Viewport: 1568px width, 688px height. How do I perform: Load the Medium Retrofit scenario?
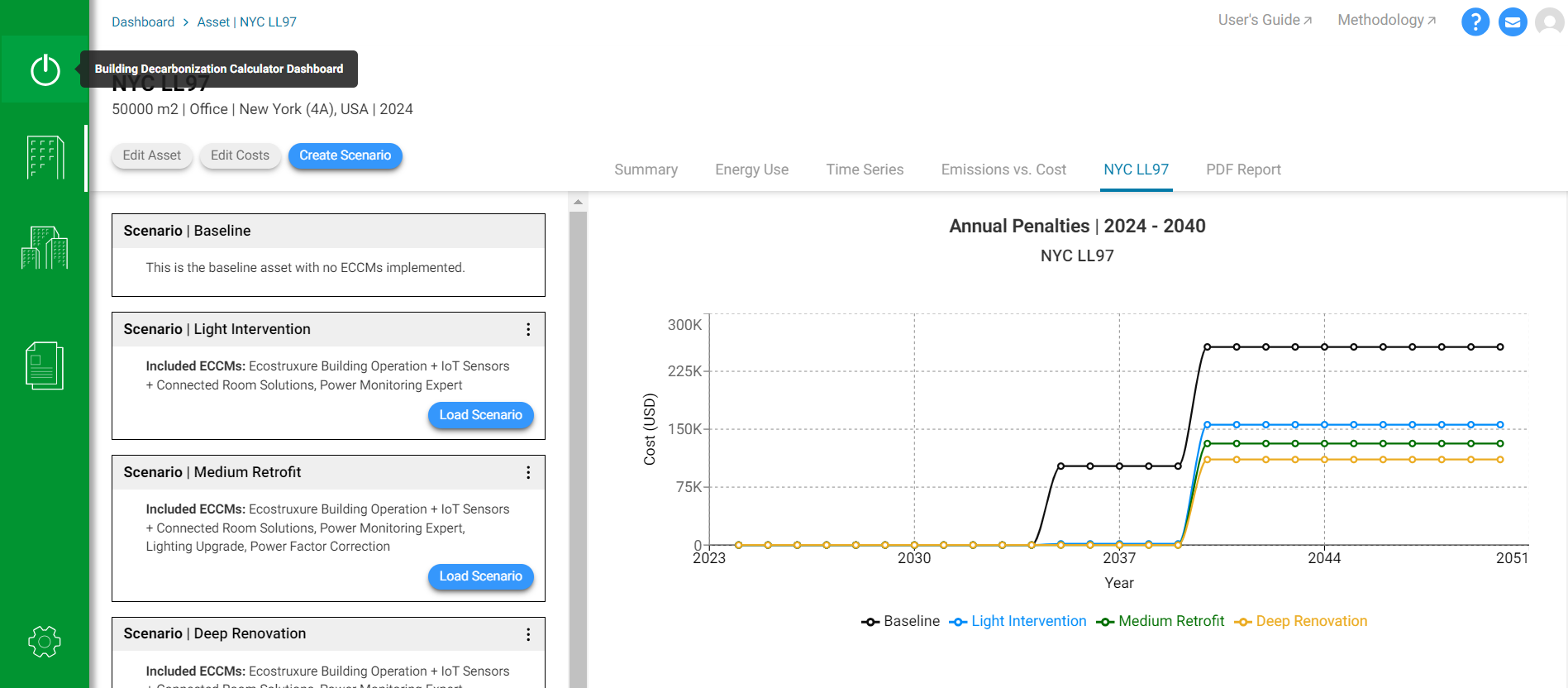tap(480, 576)
